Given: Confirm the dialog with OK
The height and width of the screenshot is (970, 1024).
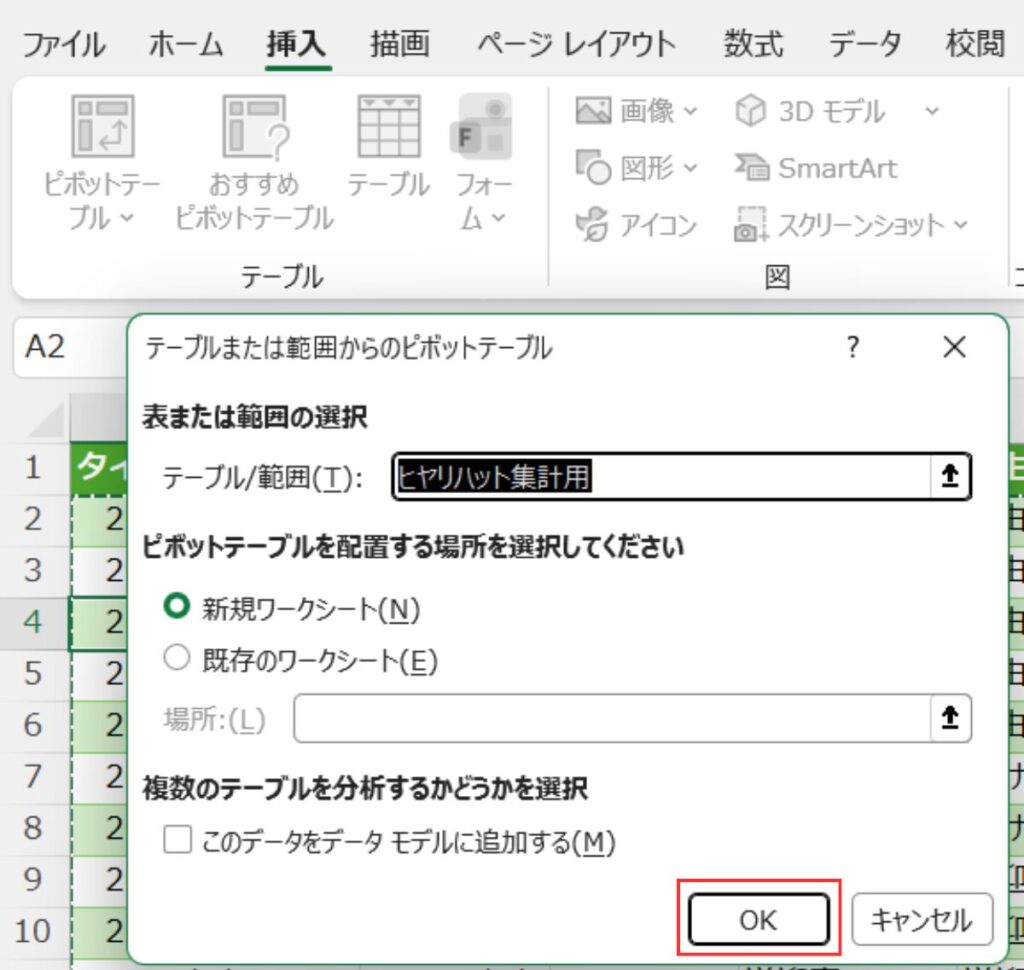Looking at the screenshot, I should pyautogui.click(x=759, y=919).
